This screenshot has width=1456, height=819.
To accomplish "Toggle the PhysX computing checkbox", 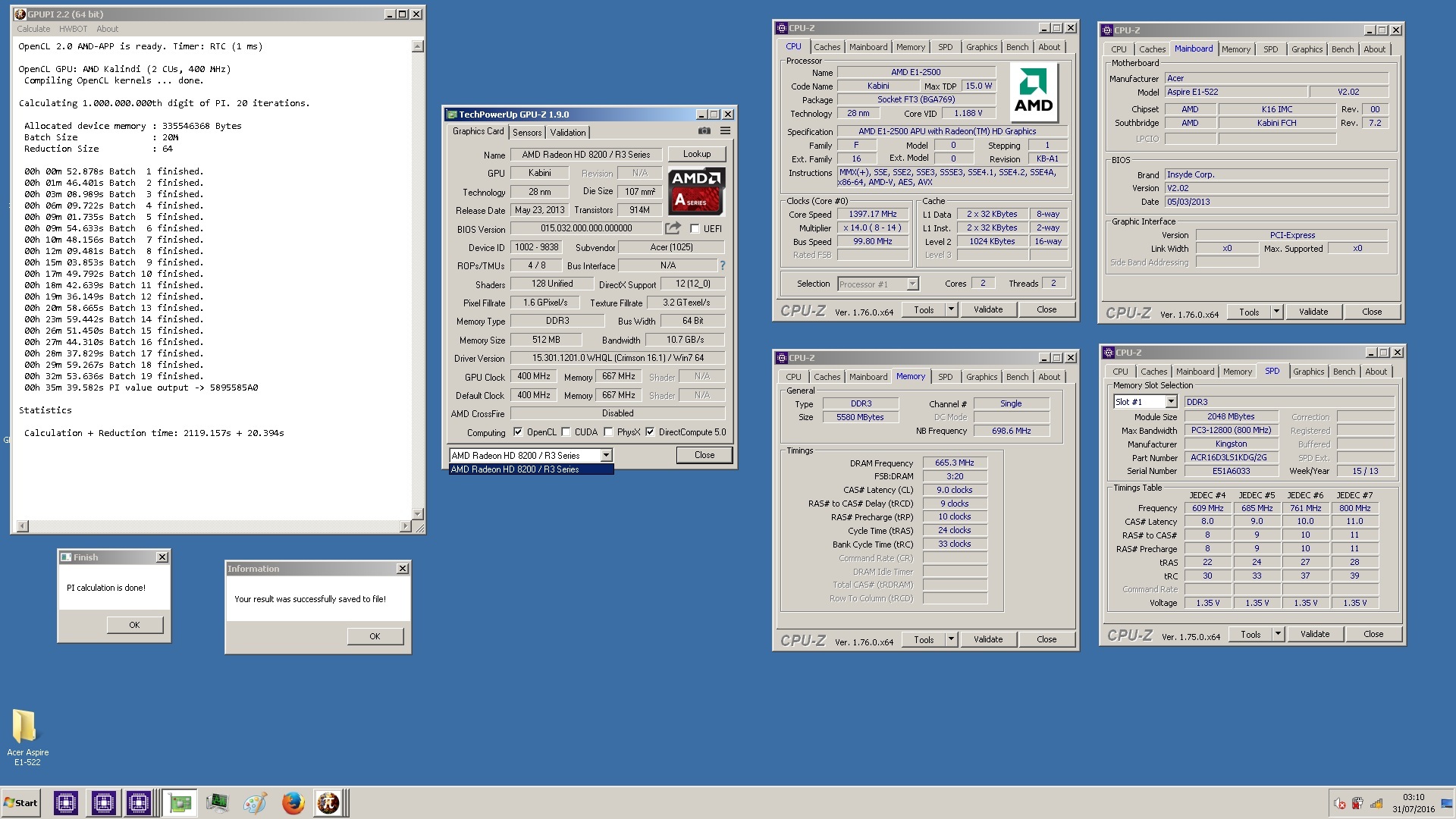I will tap(608, 432).
